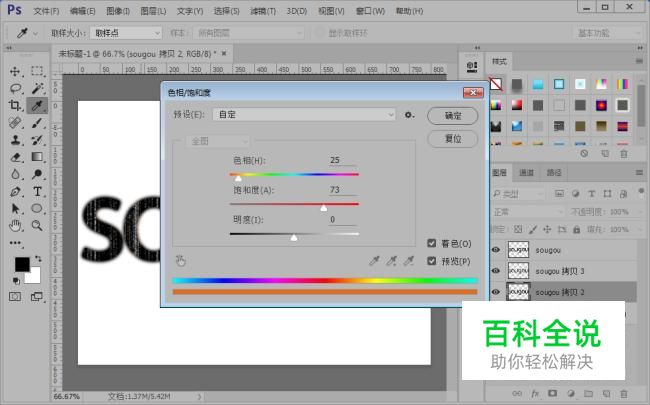Viewport: 650px width, 405px height.
Task: Toggle layer filter on/off switch
Action: pos(642,191)
